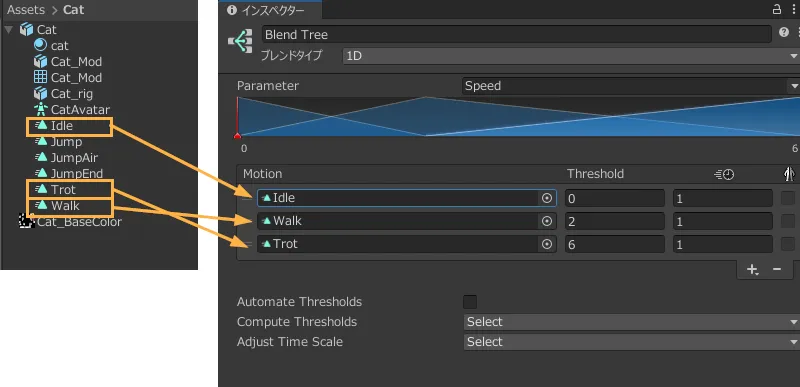Click the Walk threshold value field
800x387 pixels.
[x=615, y=221]
